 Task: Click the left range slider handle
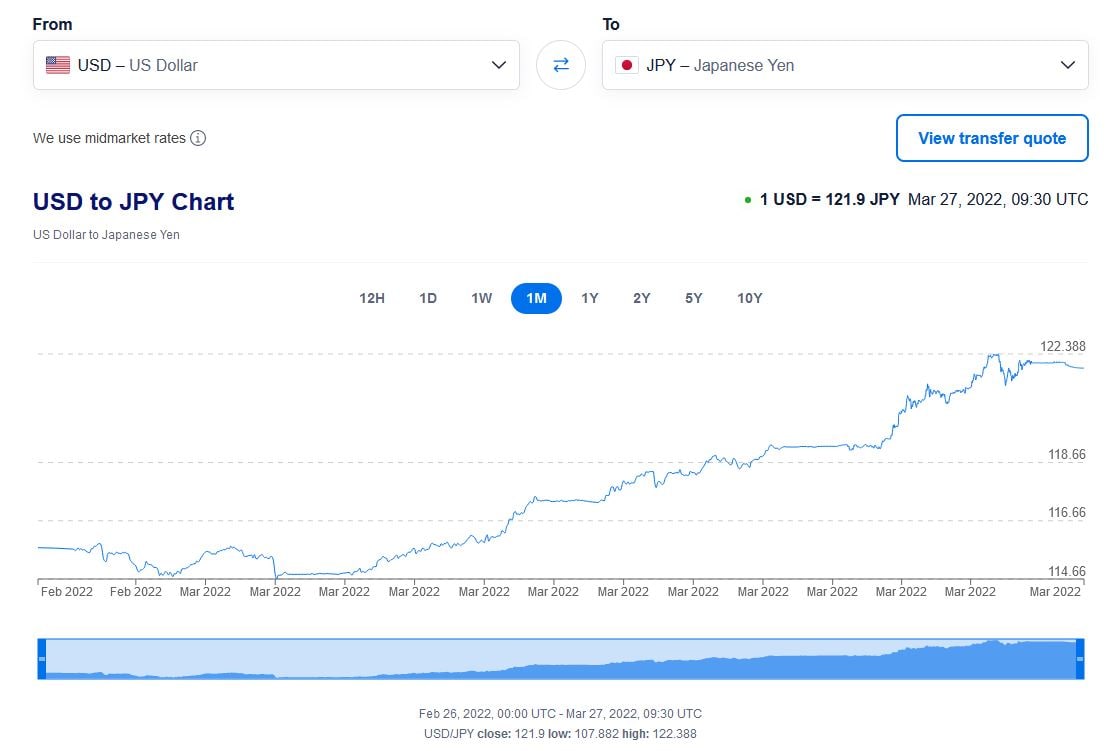[42, 659]
